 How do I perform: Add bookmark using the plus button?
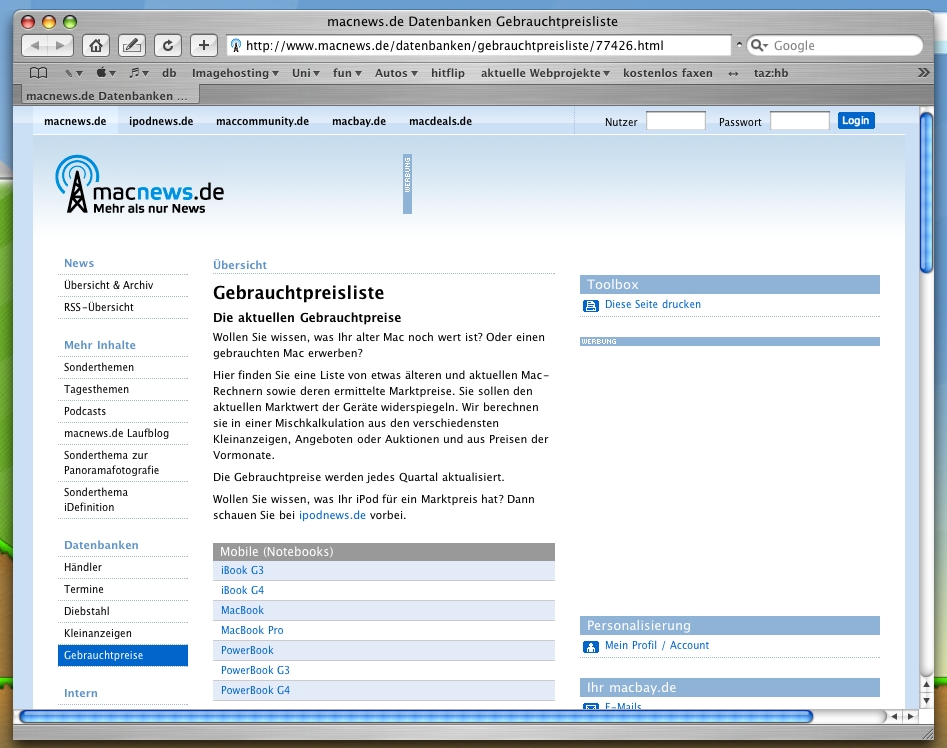click(204, 45)
